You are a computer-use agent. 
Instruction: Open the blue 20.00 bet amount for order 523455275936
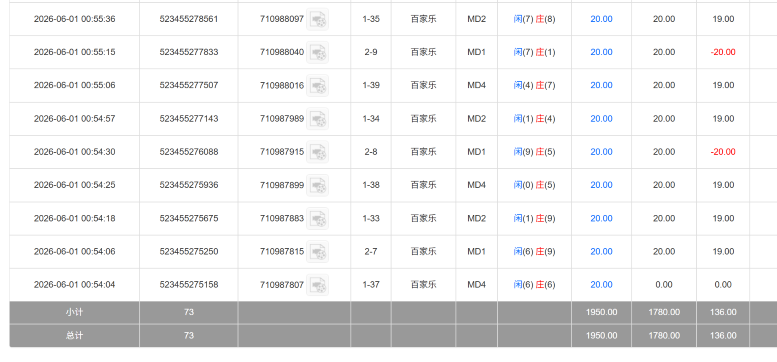pos(601,185)
